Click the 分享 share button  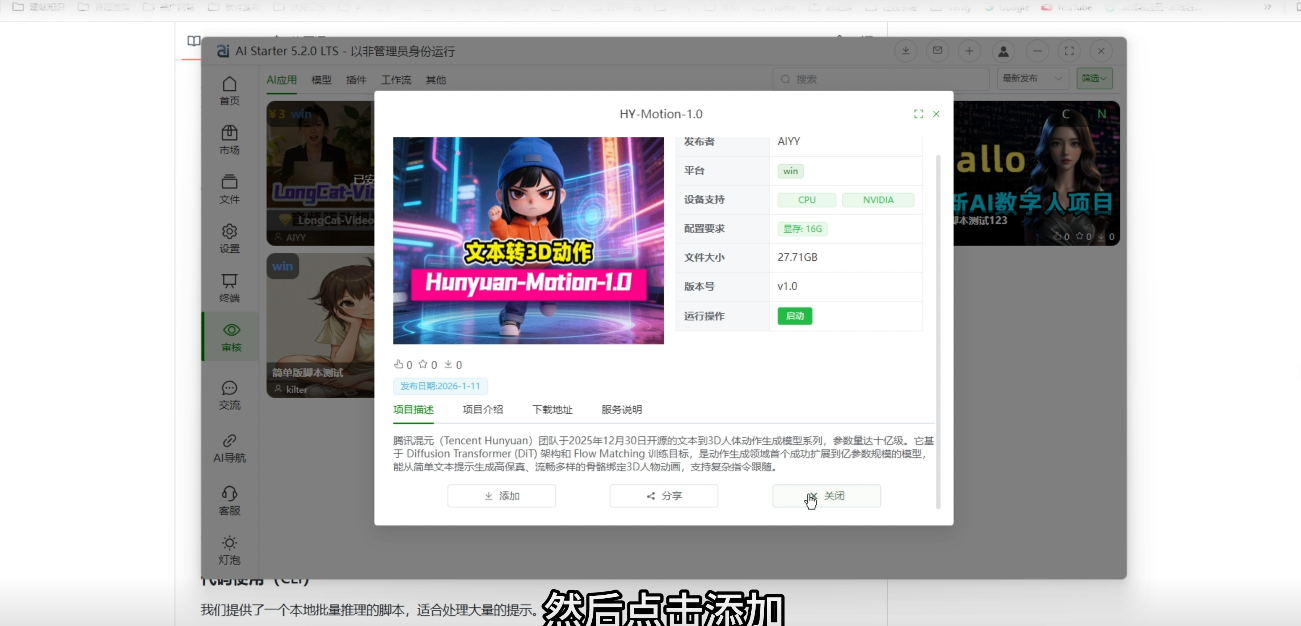(x=664, y=496)
